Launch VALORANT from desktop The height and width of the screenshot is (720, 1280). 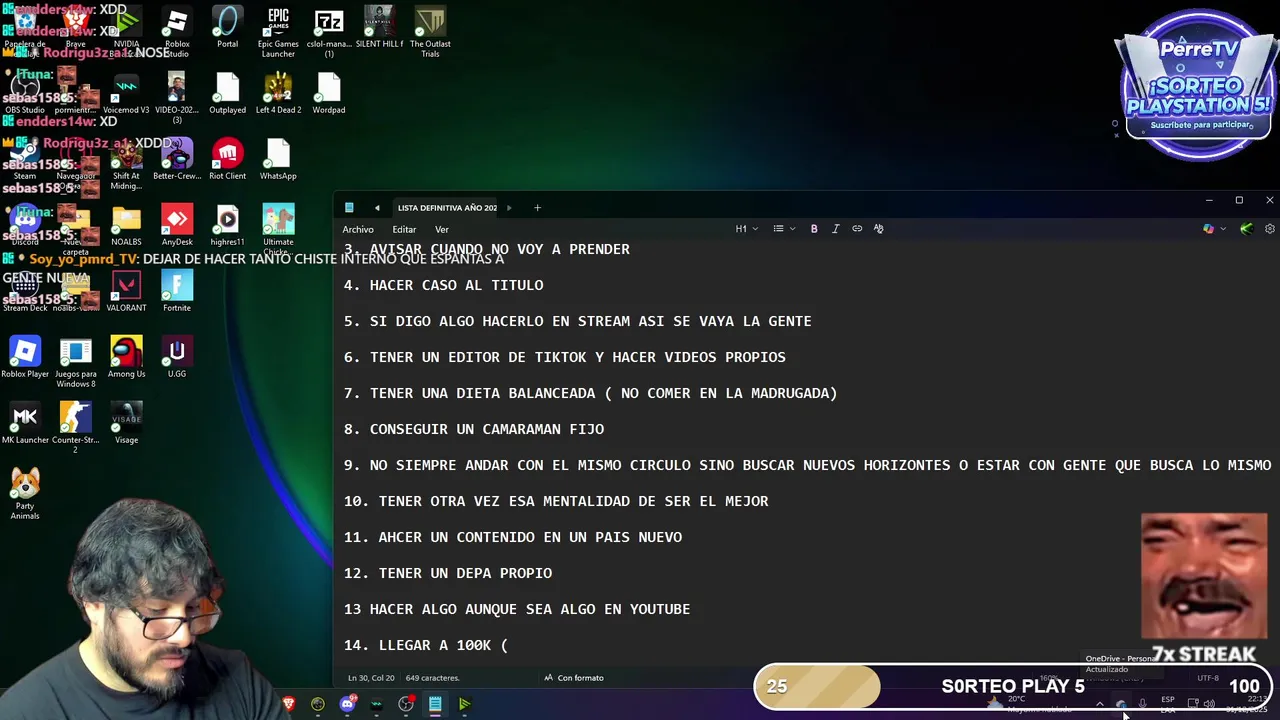coord(126,292)
